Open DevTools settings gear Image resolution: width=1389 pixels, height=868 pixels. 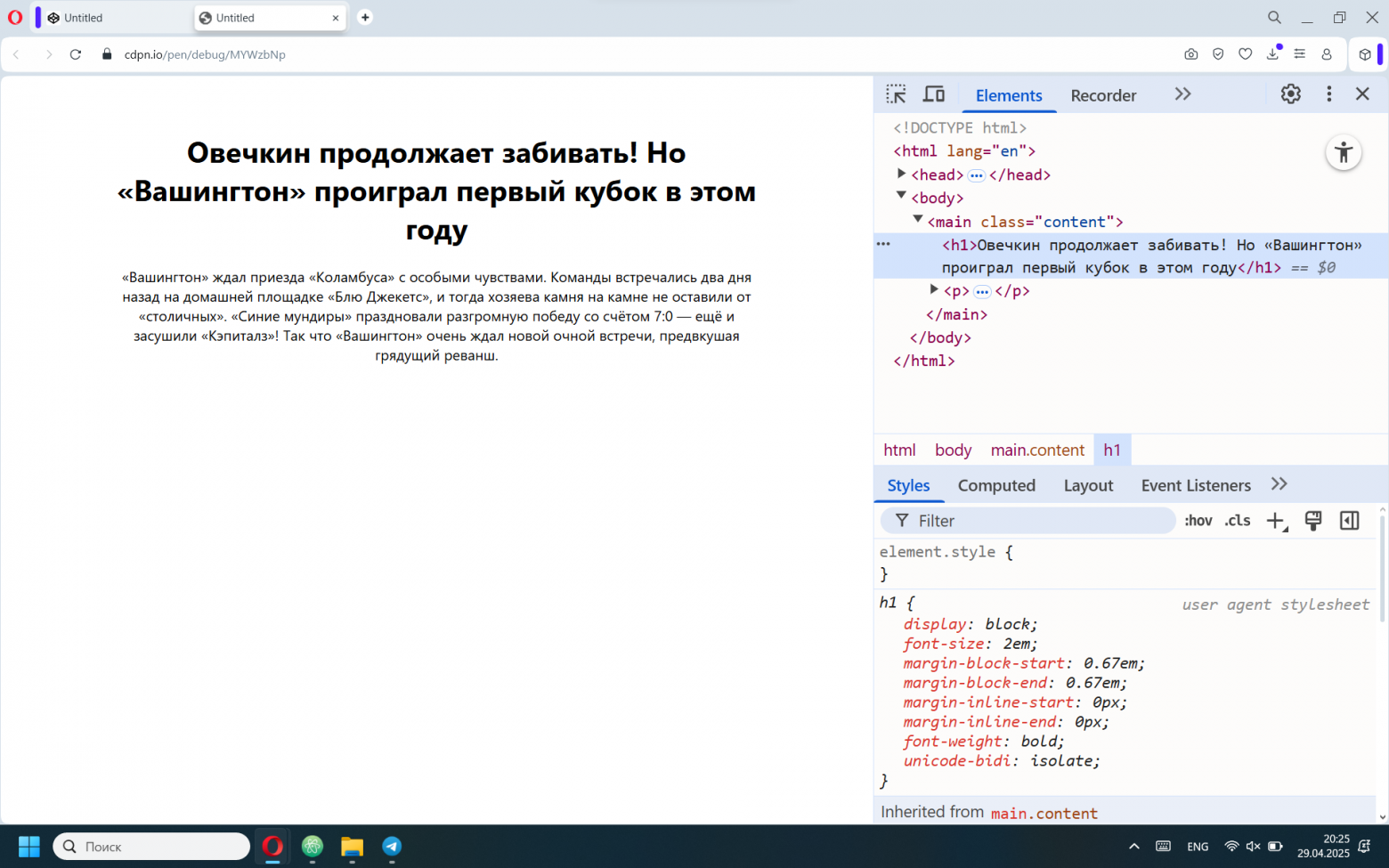coord(1290,93)
